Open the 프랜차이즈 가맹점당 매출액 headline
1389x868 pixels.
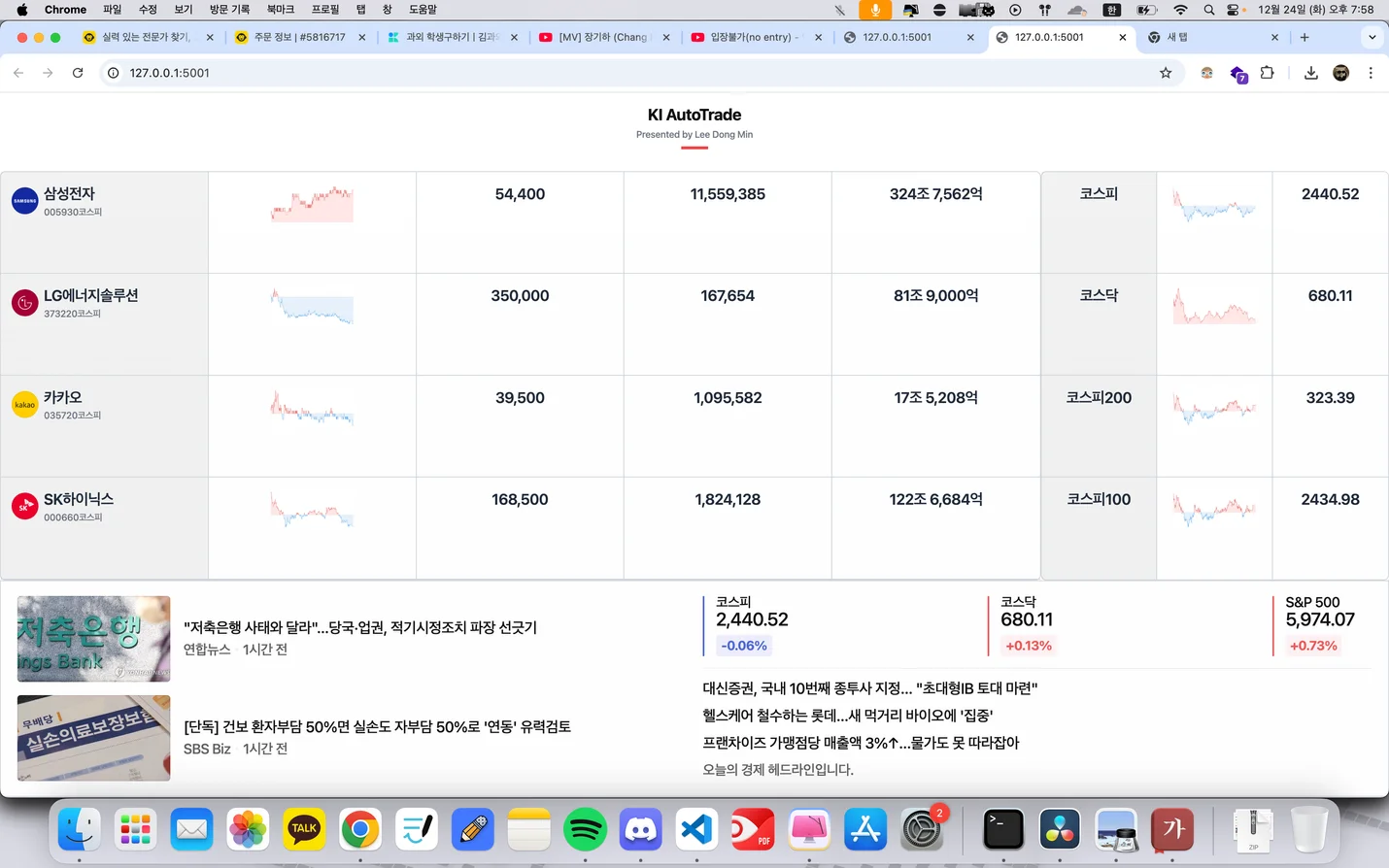(x=861, y=743)
